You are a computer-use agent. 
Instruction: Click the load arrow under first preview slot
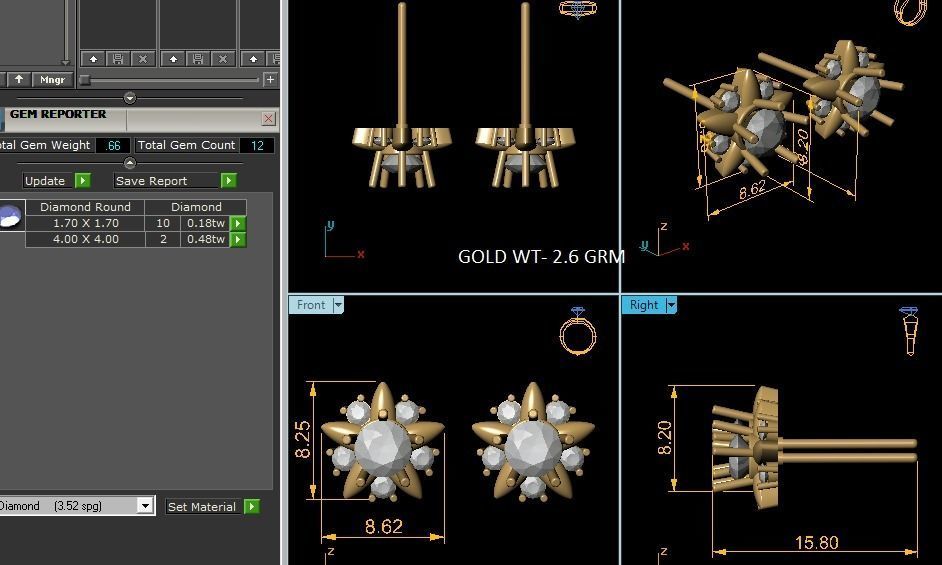[x=93, y=59]
